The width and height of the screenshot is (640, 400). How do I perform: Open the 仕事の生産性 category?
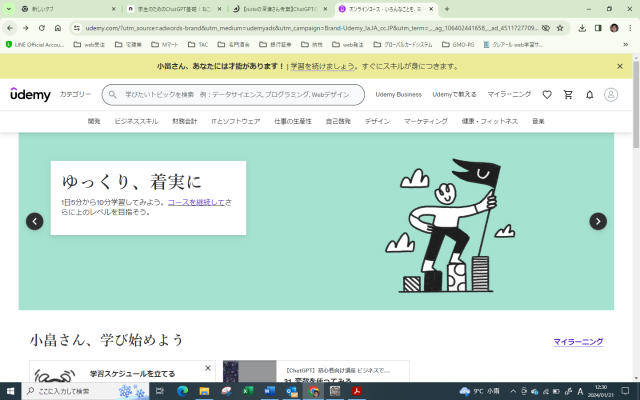(293, 121)
